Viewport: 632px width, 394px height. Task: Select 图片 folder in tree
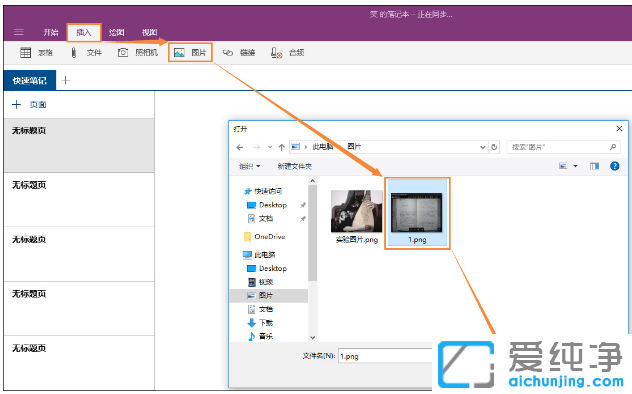click(269, 296)
